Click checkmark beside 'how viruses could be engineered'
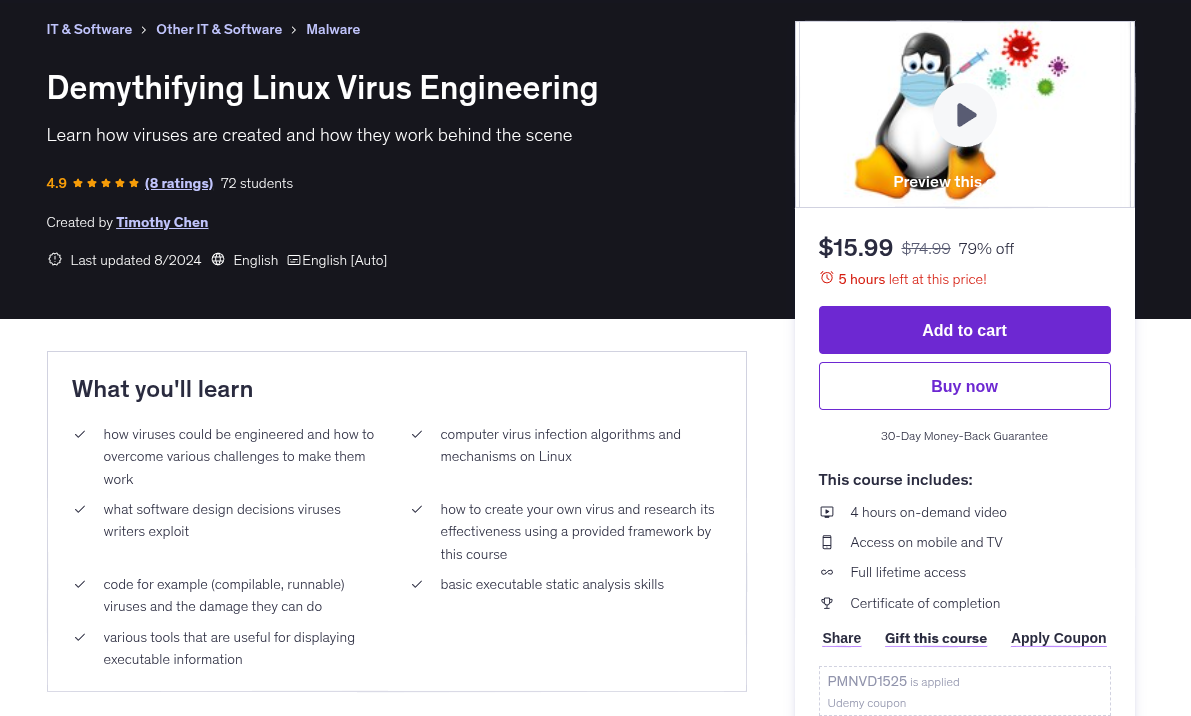Viewport: 1191px width, 716px height. (x=80, y=434)
